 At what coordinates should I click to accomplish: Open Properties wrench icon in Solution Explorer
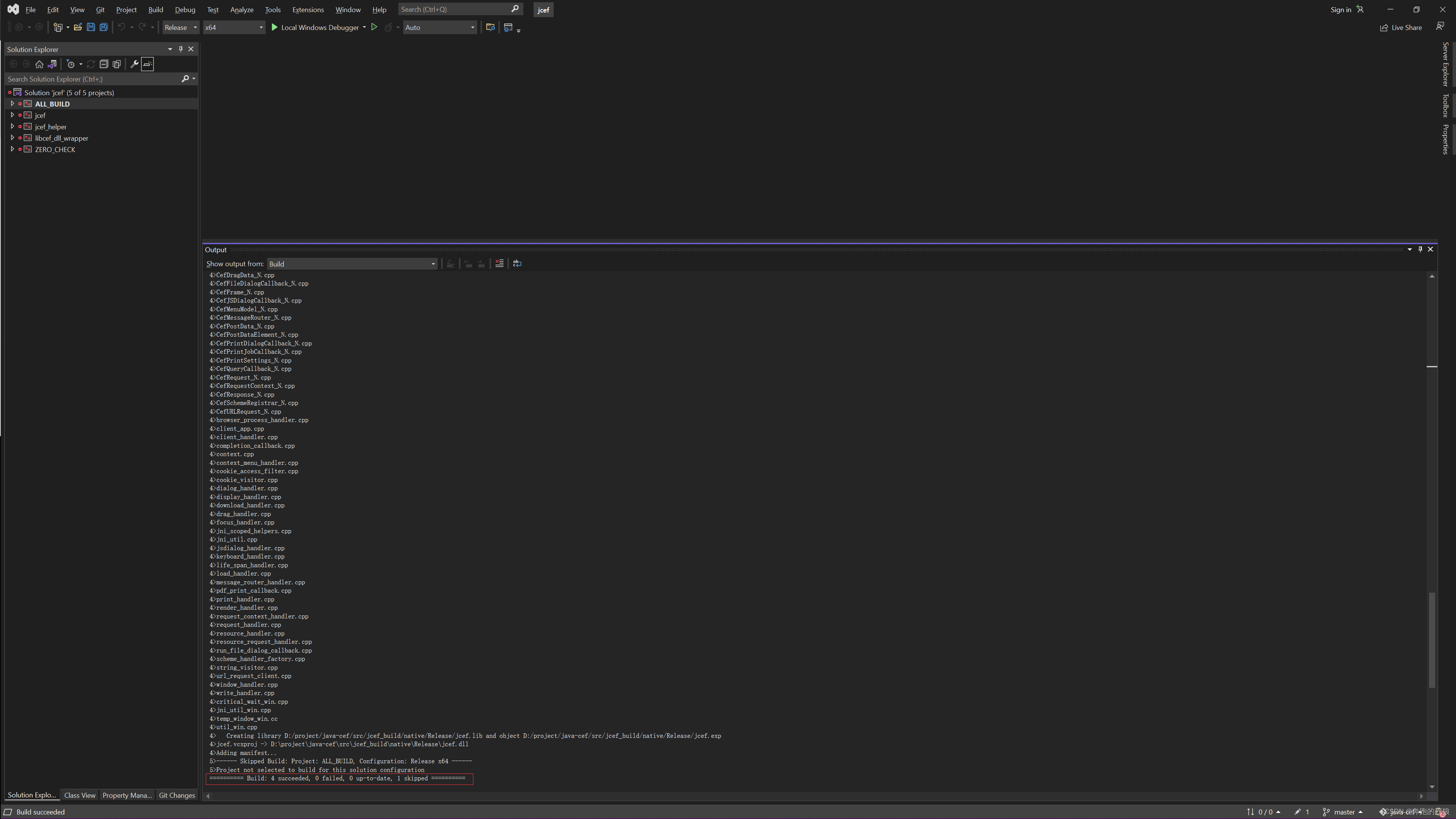[135, 64]
